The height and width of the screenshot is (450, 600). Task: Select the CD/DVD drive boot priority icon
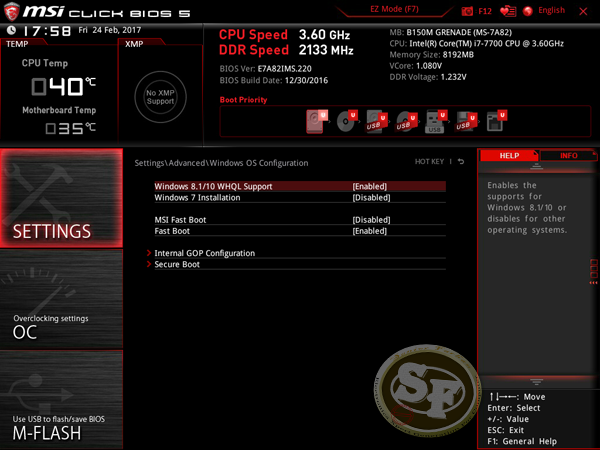(x=347, y=121)
